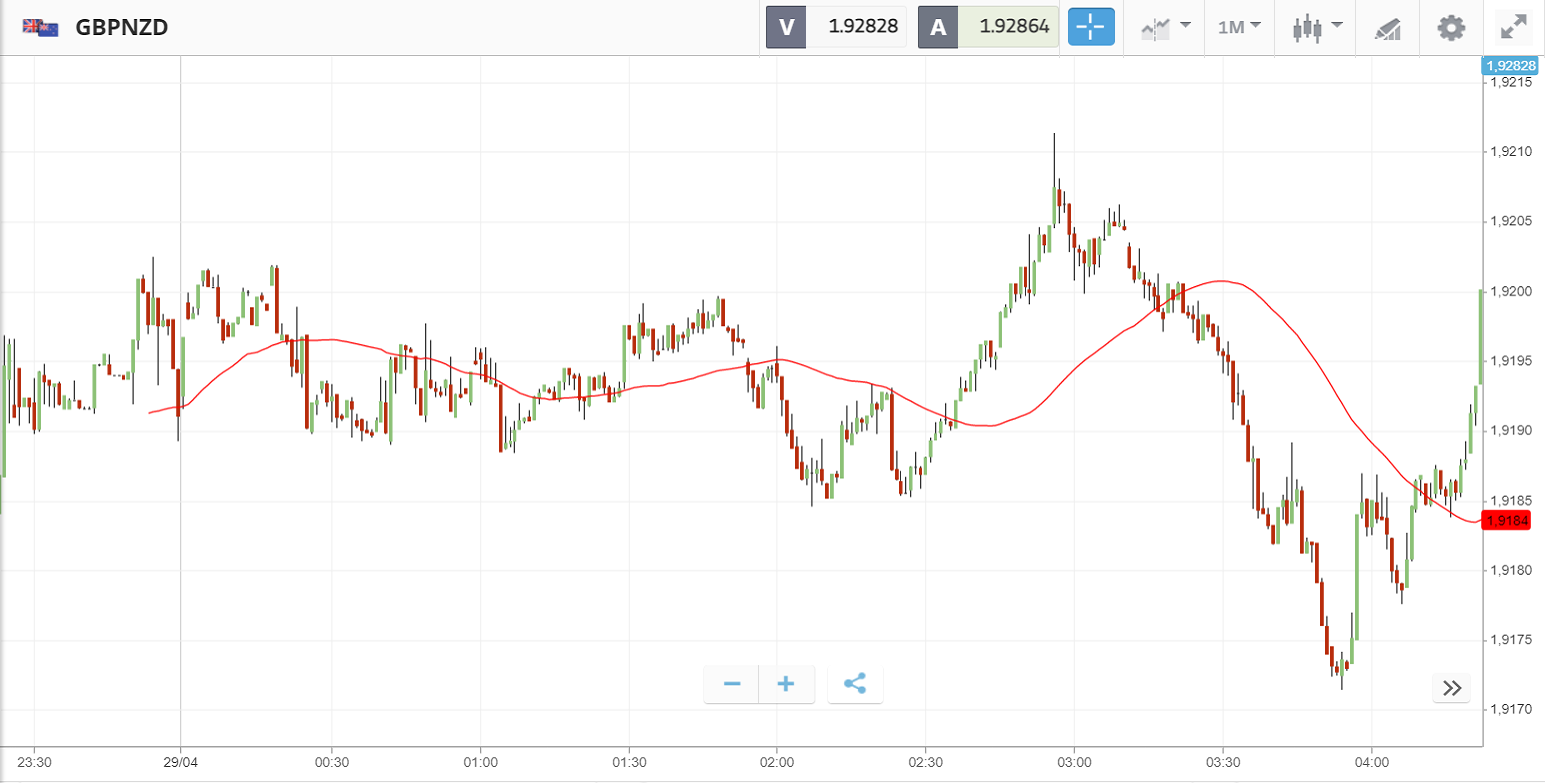Toggle the crosshair cursor tool
1545x783 pixels.
[1091, 27]
